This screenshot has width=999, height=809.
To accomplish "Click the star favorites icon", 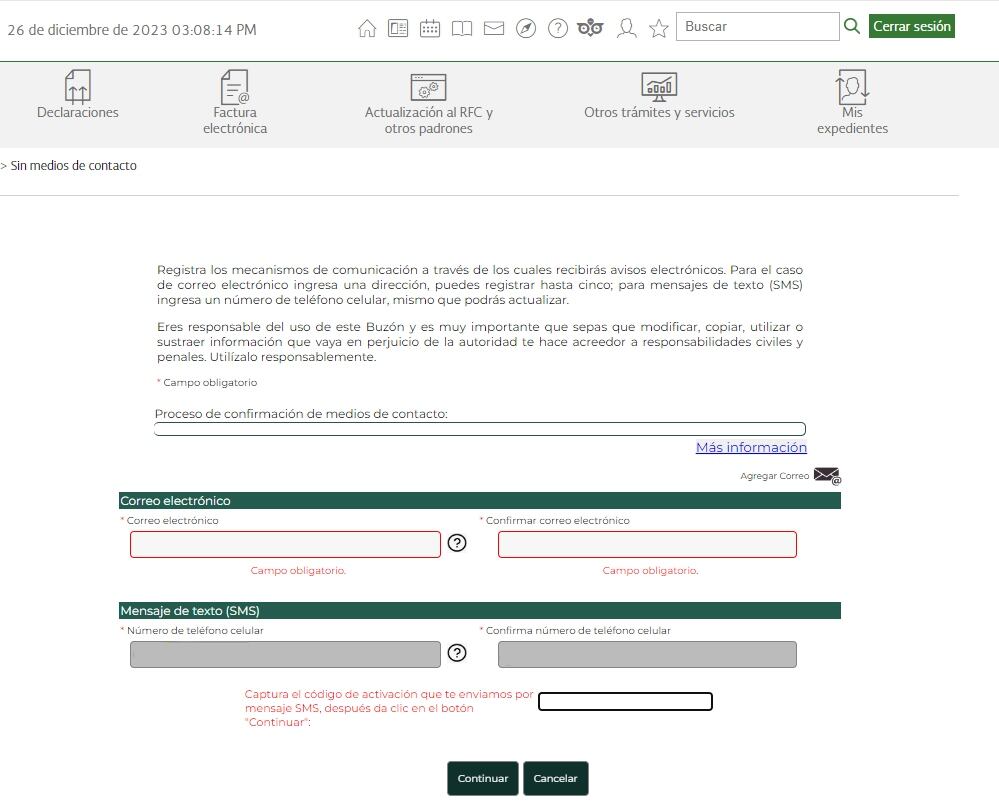I will [658, 28].
